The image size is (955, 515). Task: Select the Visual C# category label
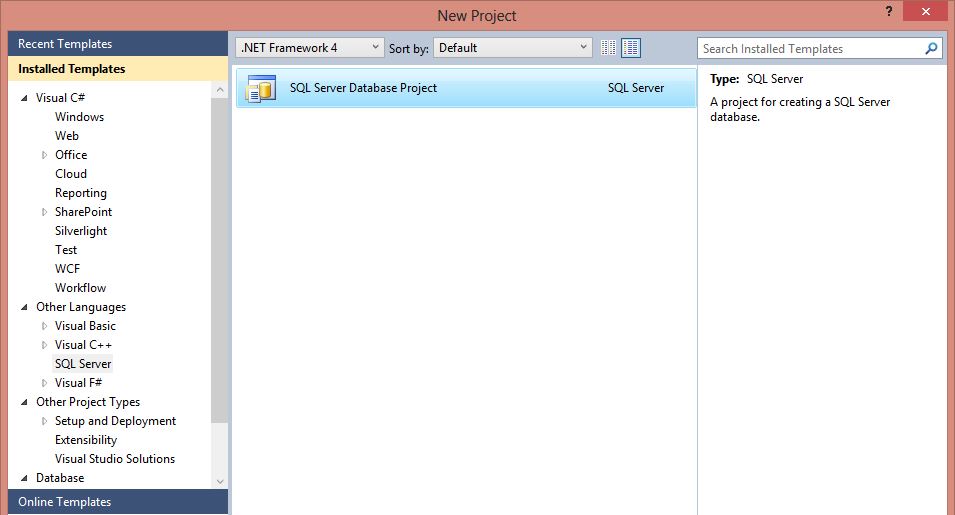[x=60, y=97]
